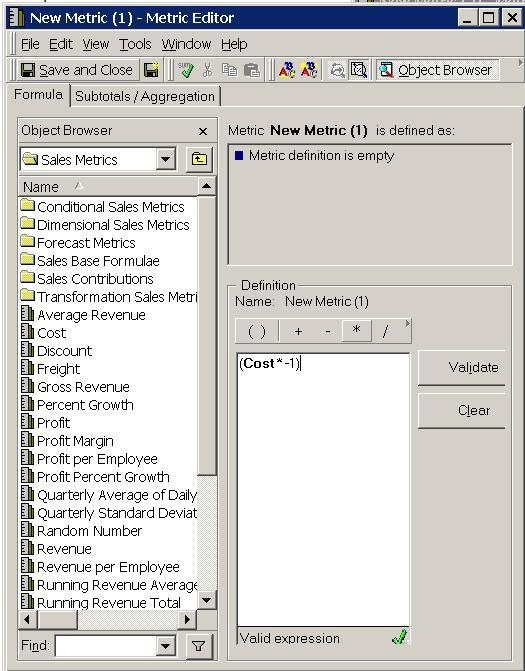Close the Object Browser pane
525x671 pixels.
(x=203, y=131)
